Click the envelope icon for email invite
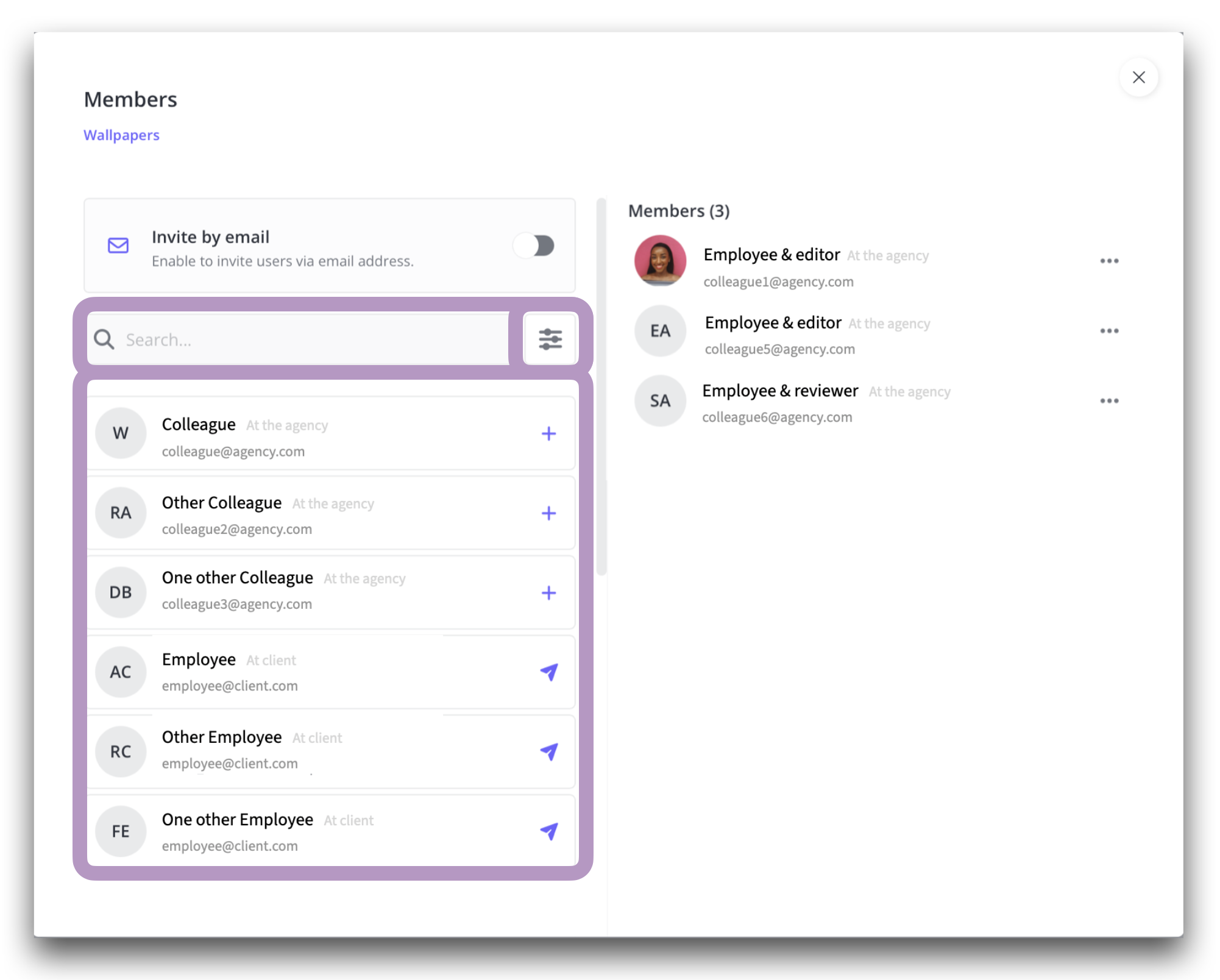Image resolution: width=1220 pixels, height=980 pixels. pos(118,246)
